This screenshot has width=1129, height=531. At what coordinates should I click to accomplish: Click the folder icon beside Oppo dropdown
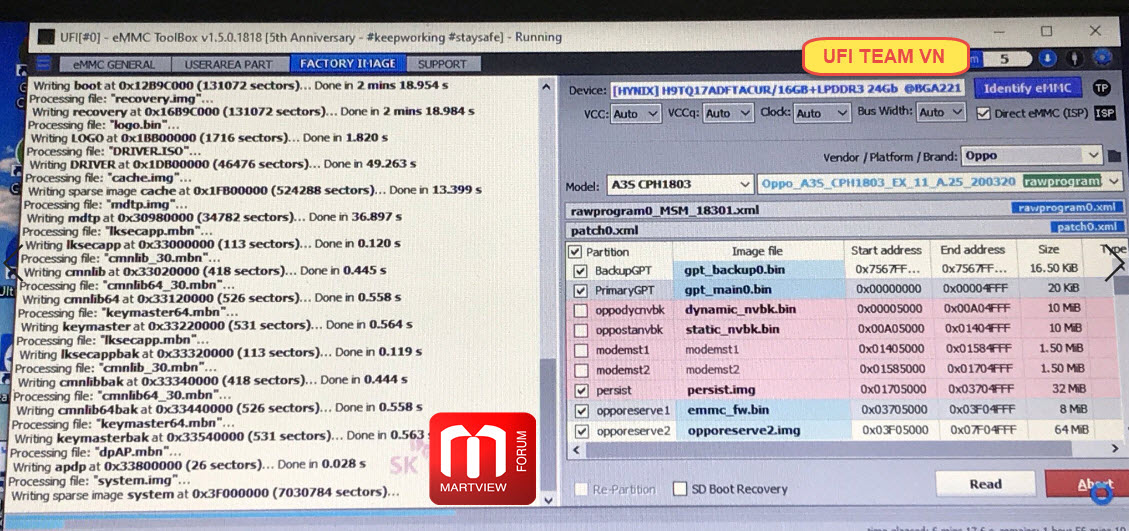pyautogui.click(x=1115, y=155)
